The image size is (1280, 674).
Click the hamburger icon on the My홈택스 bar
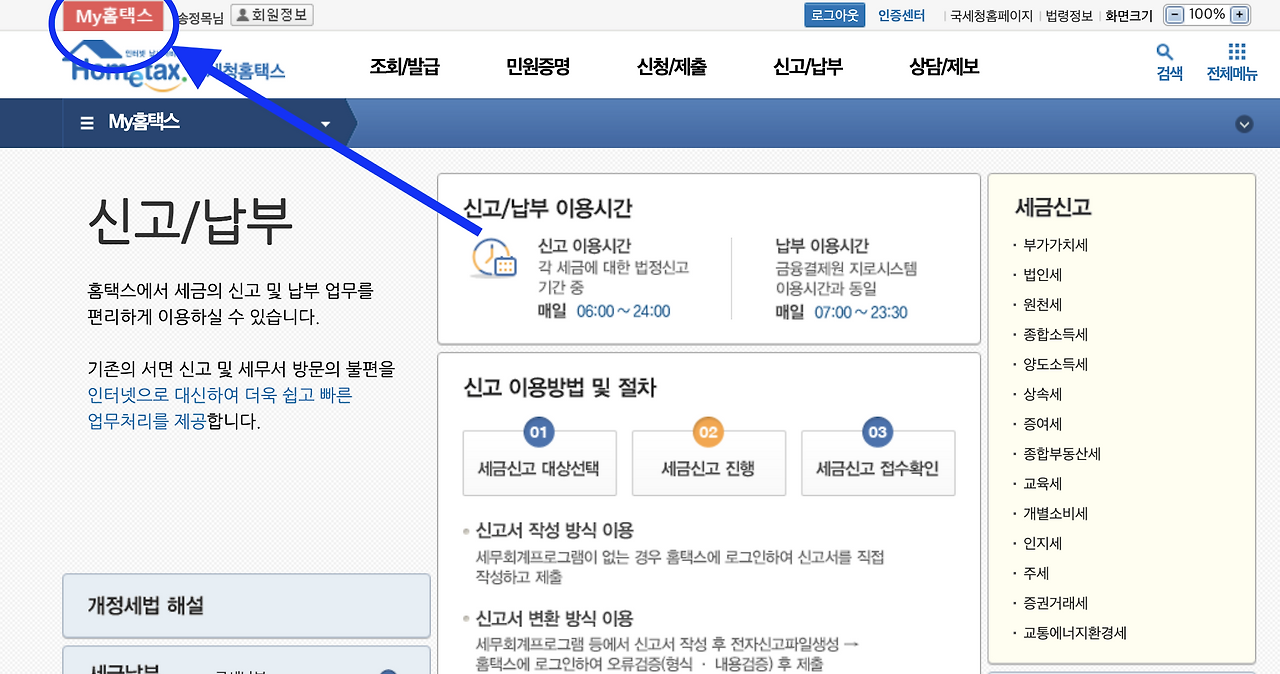click(85, 122)
